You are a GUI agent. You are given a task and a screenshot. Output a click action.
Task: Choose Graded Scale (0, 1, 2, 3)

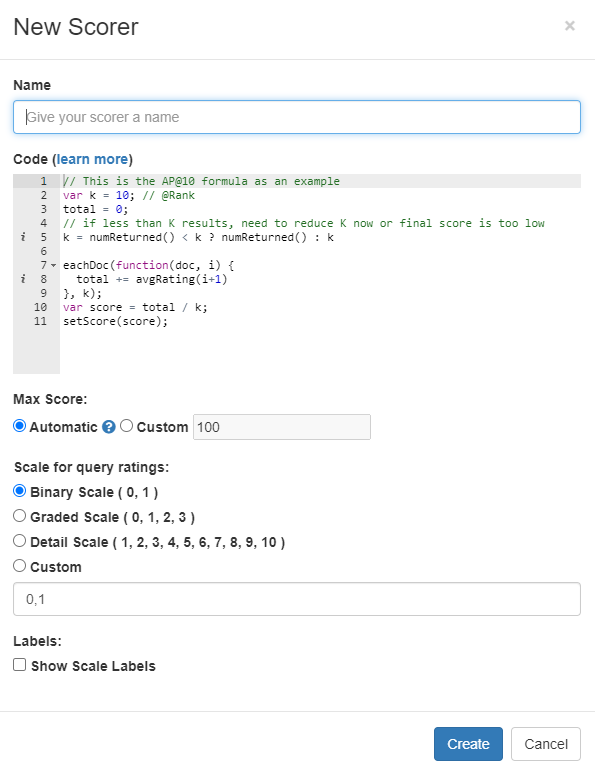point(19,516)
